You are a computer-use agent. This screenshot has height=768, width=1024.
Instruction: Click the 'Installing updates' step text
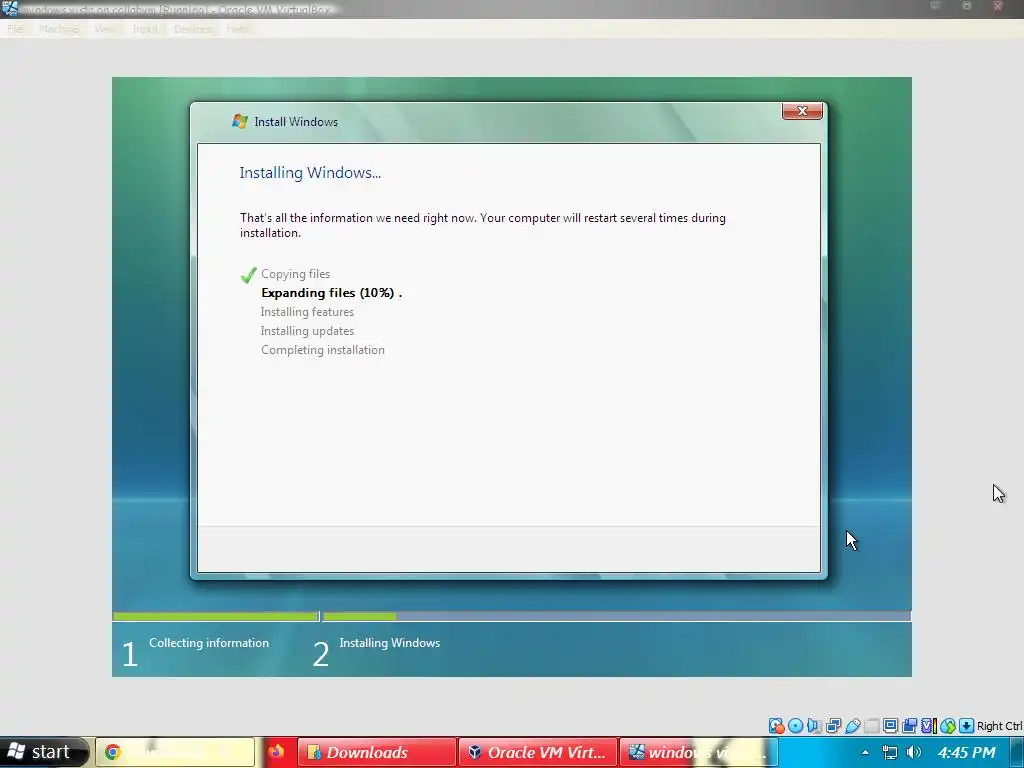point(308,330)
